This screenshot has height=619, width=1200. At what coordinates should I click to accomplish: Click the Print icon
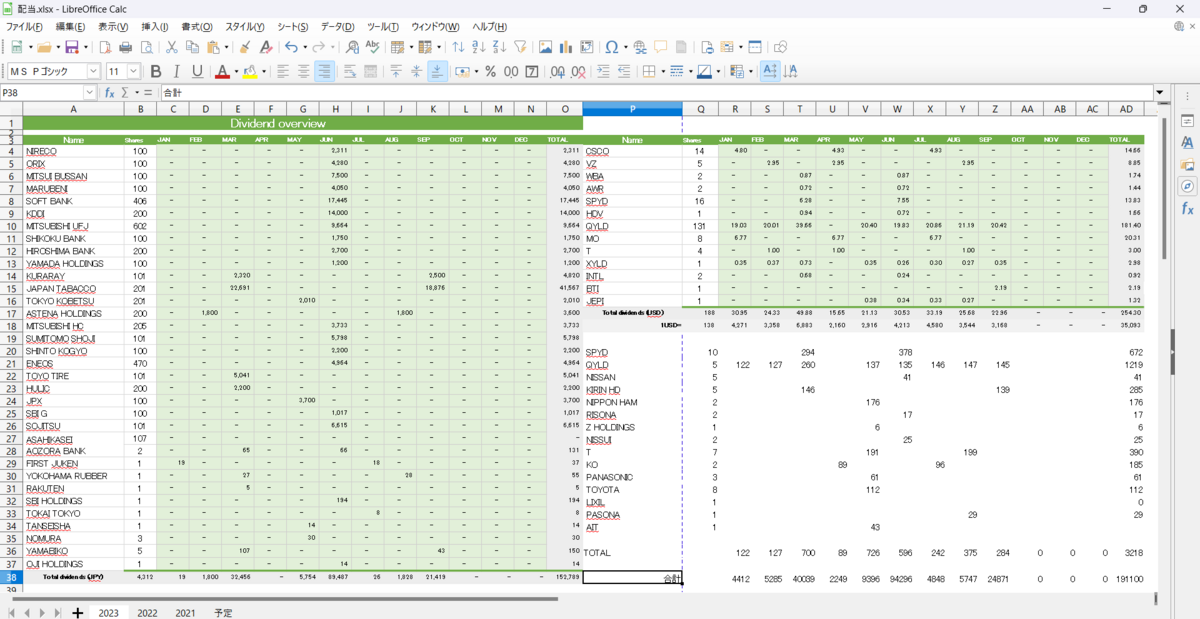125,47
